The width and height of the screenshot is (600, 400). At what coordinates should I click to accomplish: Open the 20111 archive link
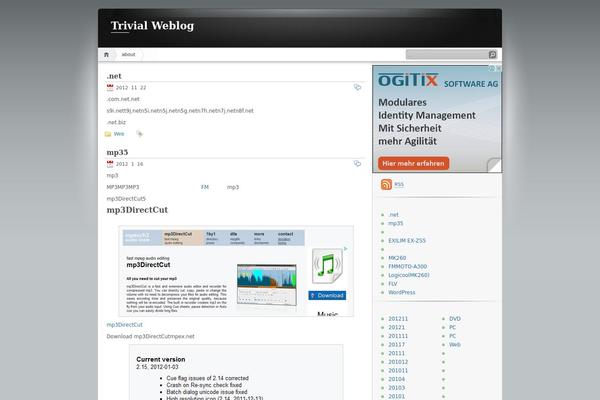396,353
